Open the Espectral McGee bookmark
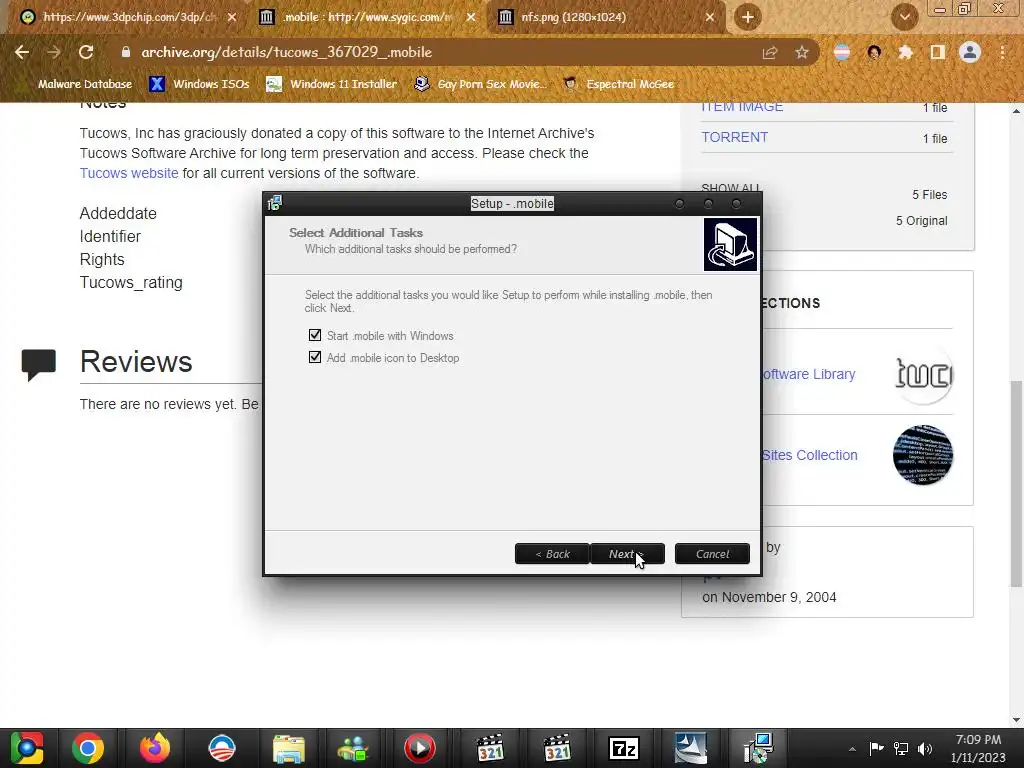Viewport: 1024px width, 768px height. point(618,84)
